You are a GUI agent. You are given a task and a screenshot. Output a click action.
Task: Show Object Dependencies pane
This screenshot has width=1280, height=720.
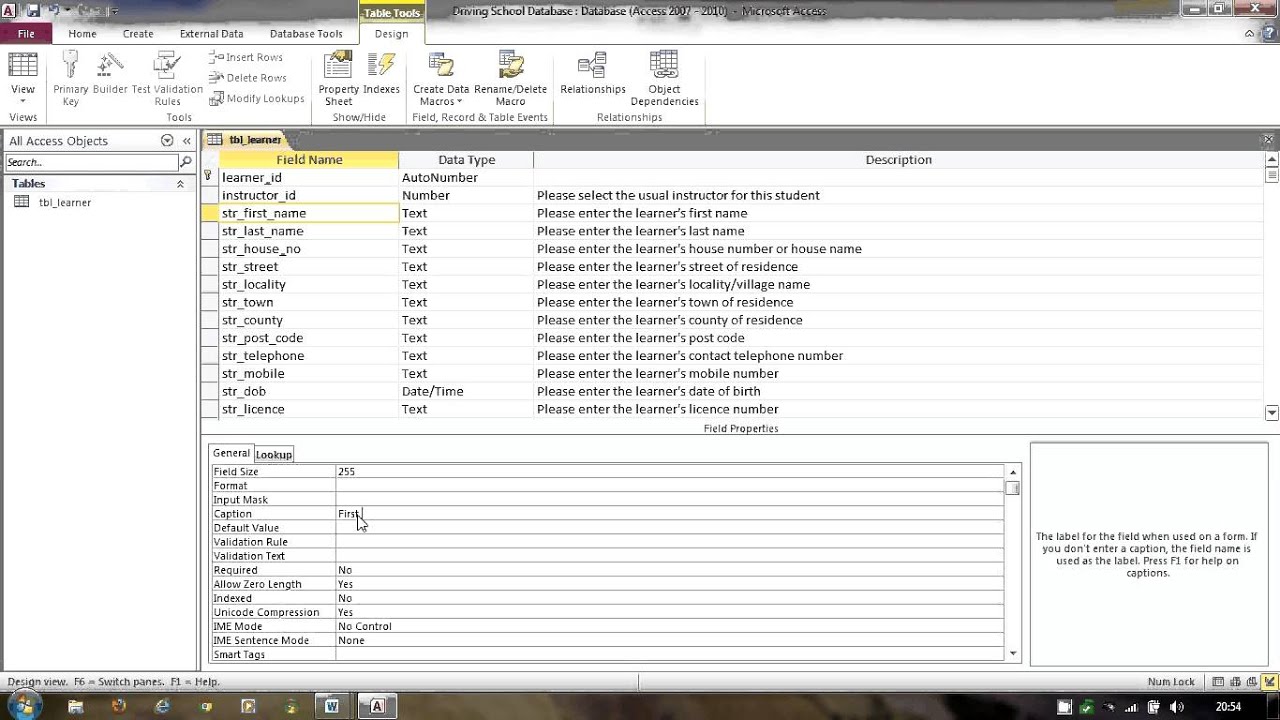664,78
